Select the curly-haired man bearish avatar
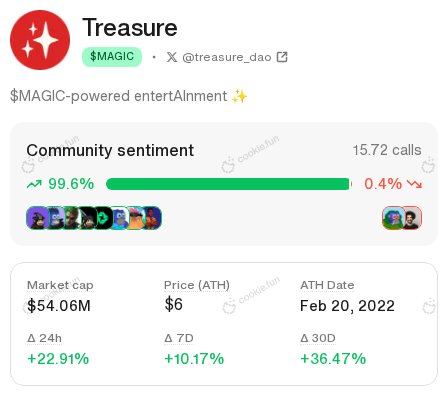The height and width of the screenshot is (396, 448). [413, 218]
